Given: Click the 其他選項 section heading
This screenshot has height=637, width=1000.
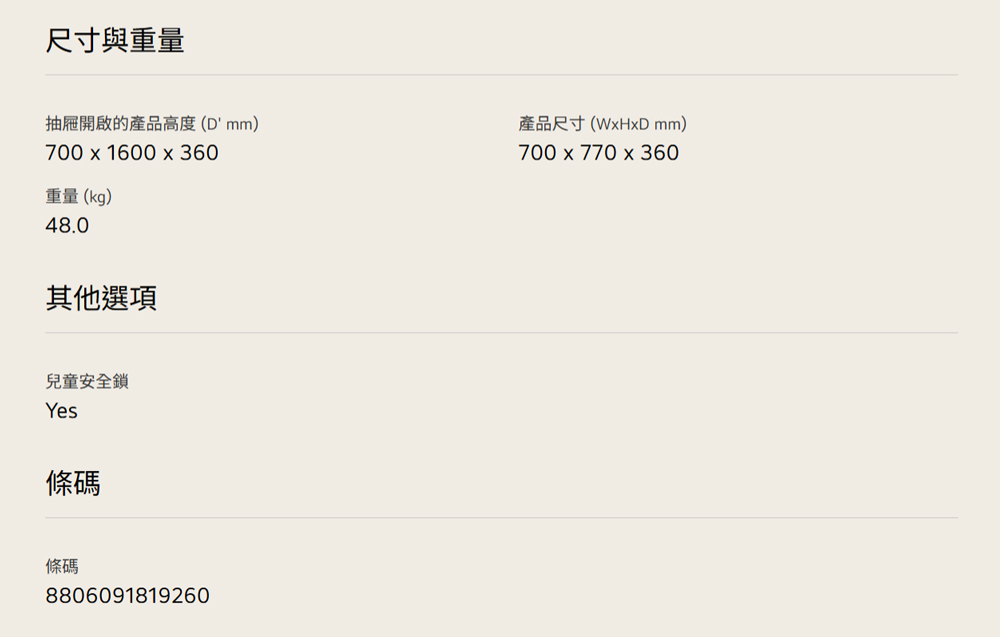Looking at the screenshot, I should point(101,298).
